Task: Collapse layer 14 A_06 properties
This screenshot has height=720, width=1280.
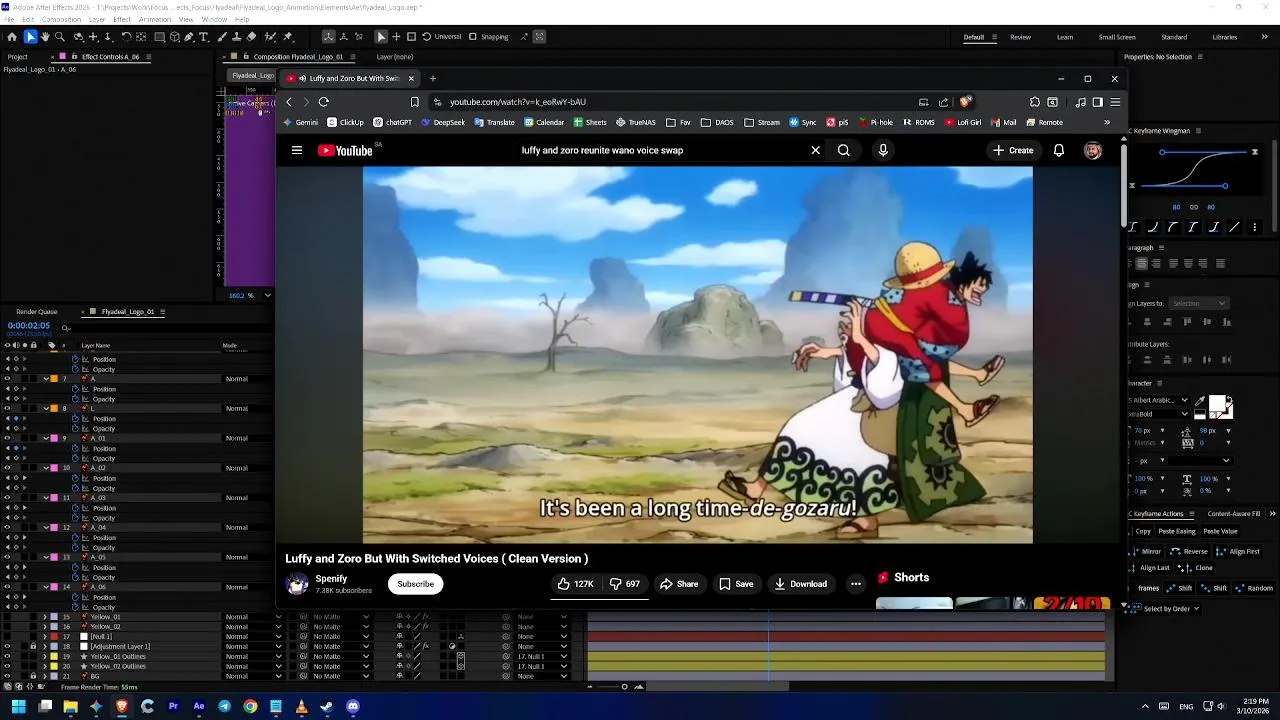Action: [46, 587]
